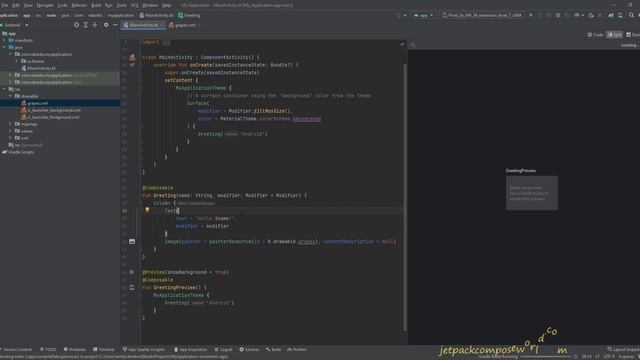Viewport: 640px width, 360px height.
Task: Collapse the res folder node
Action: [4, 89]
